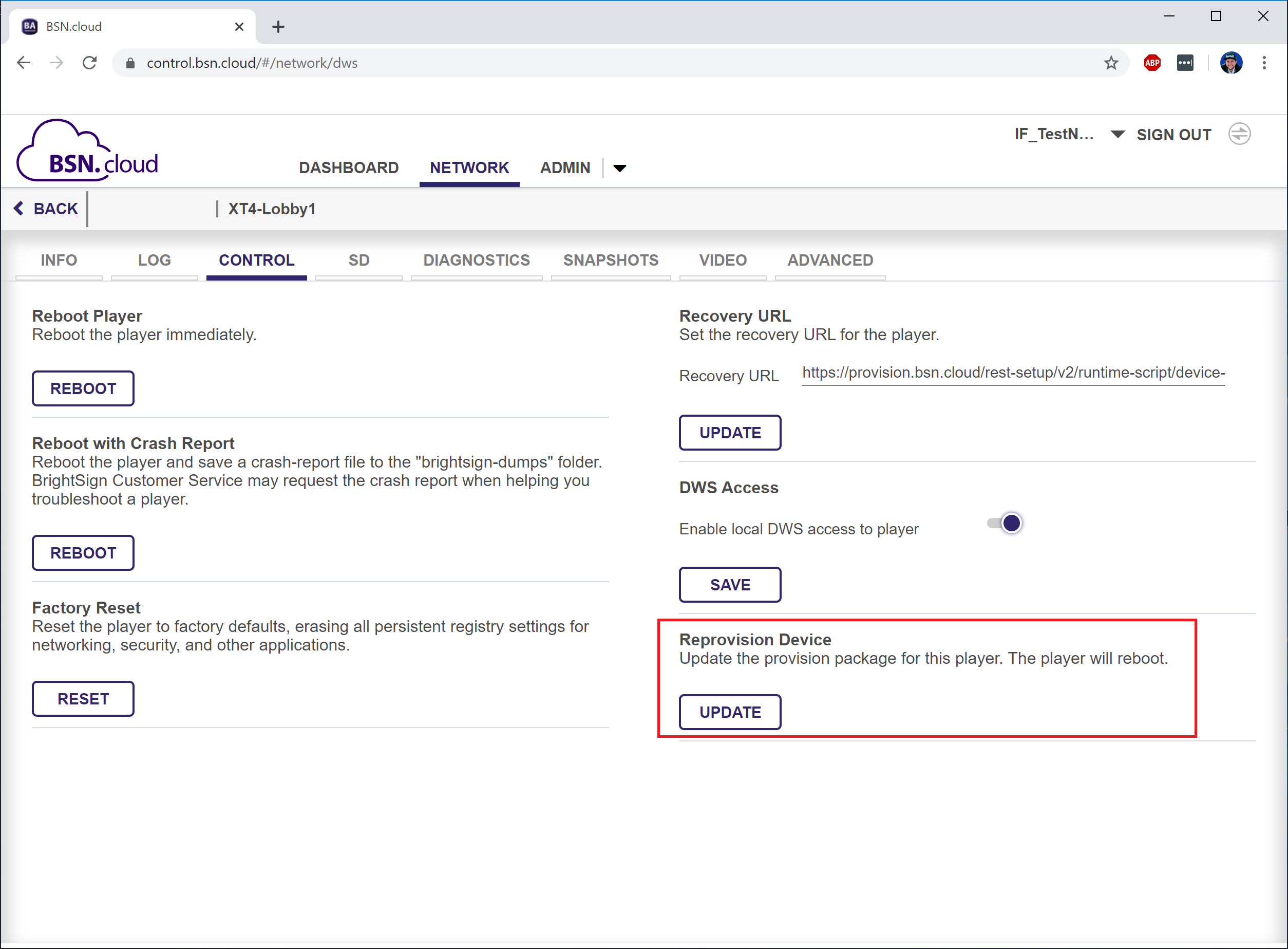Click SAVE under DWS Access
The image size is (1288, 949).
click(x=729, y=585)
